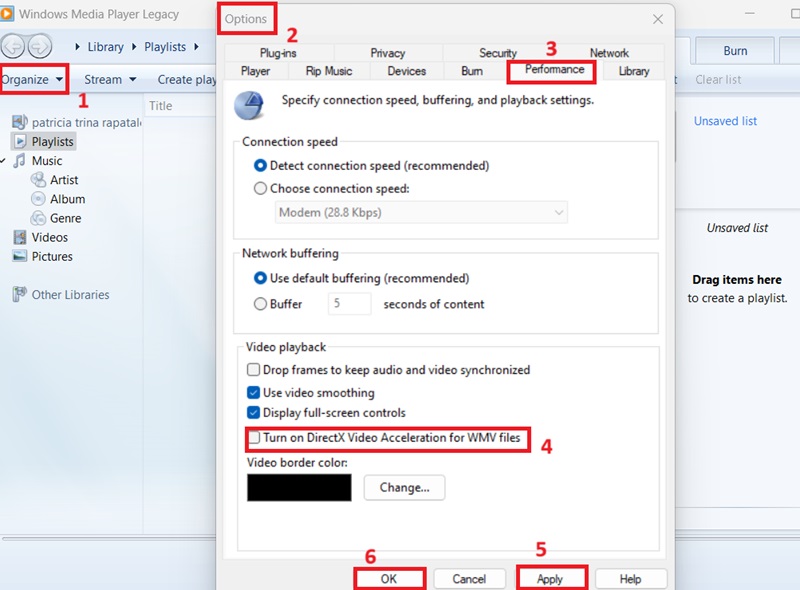This screenshot has height=590, width=800.
Task: Close the Options dialog with X
Action: (x=658, y=19)
